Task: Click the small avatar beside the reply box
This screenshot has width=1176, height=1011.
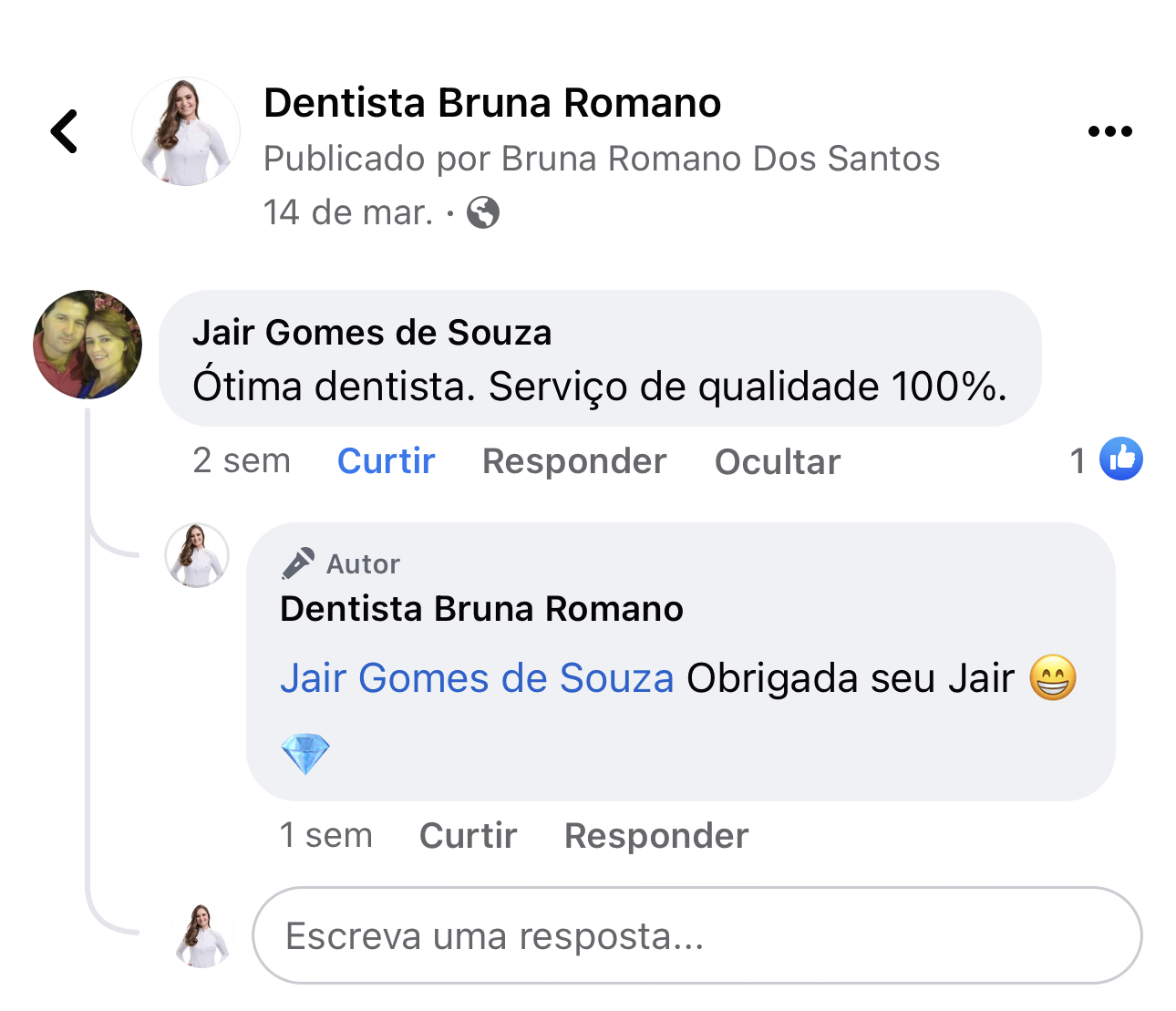Action: [200, 936]
